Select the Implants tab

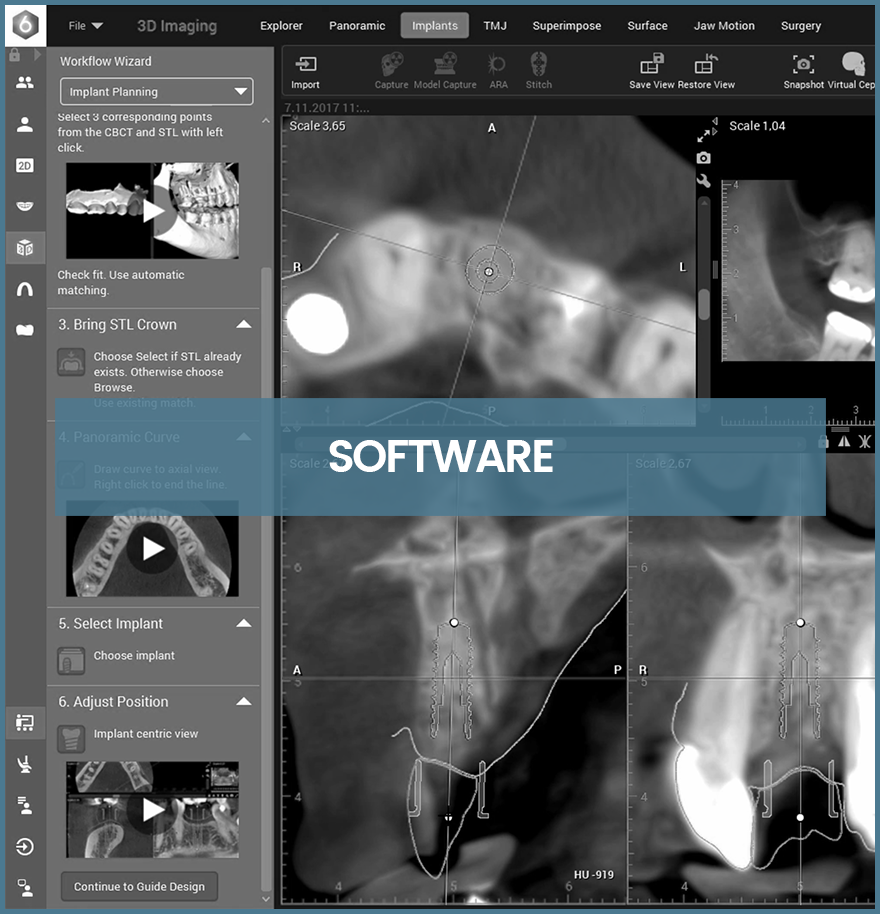[x=435, y=26]
